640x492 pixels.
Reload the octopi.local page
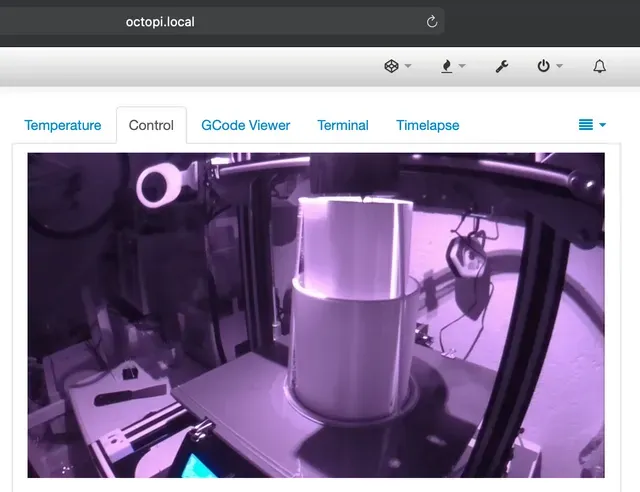[432, 22]
